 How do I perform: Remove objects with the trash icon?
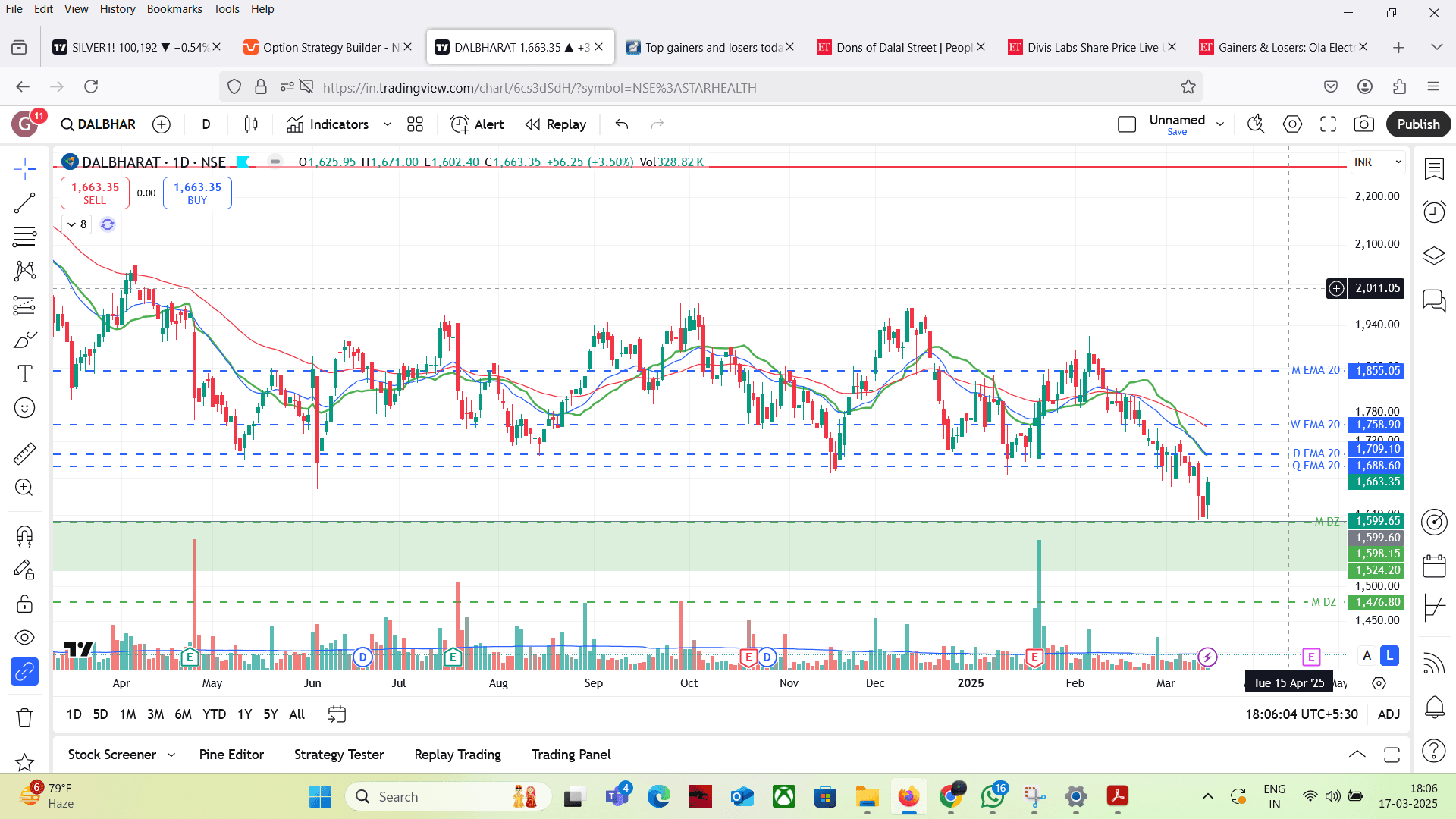[25, 717]
